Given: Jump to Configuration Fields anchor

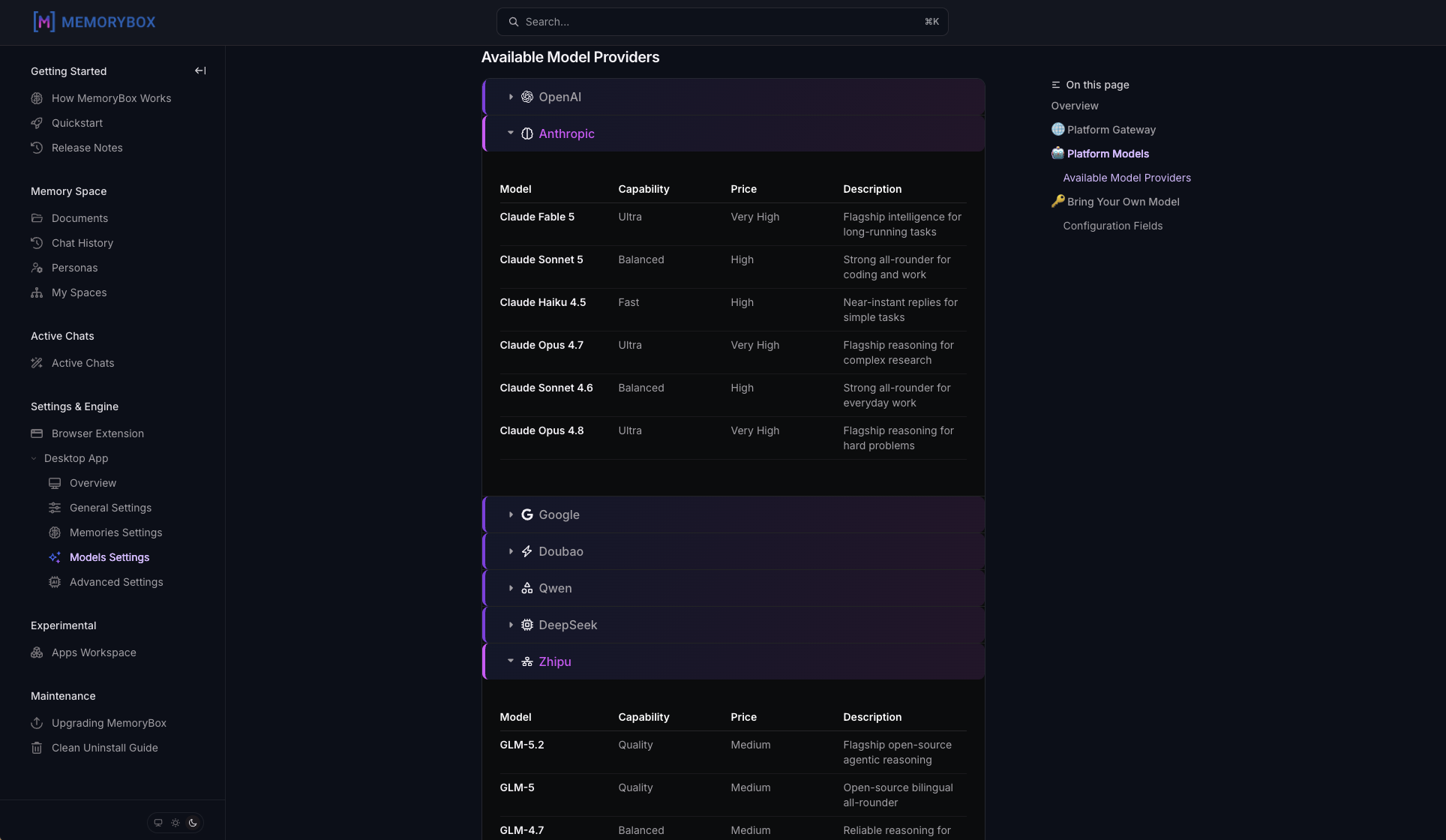Looking at the screenshot, I should [x=1112, y=226].
